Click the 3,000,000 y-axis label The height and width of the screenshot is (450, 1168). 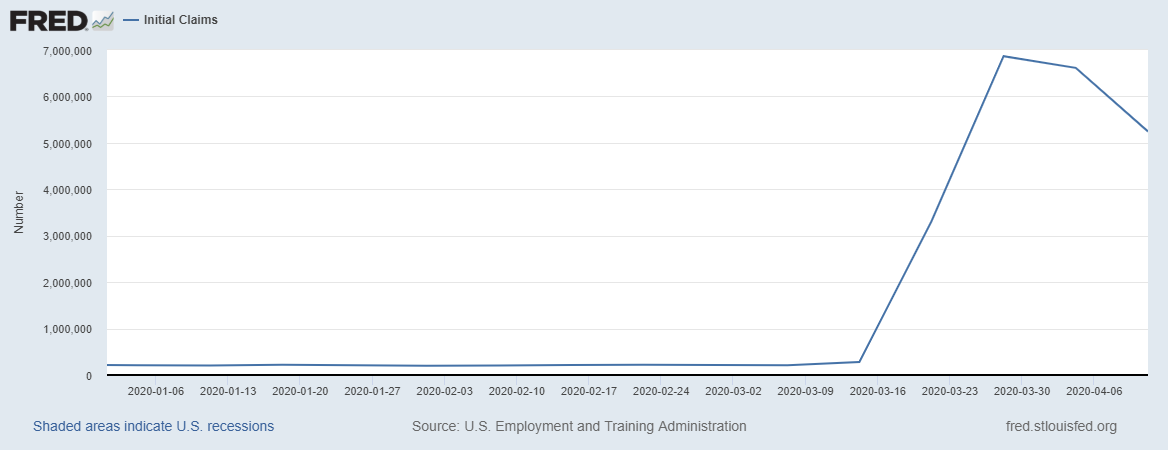click(68, 236)
